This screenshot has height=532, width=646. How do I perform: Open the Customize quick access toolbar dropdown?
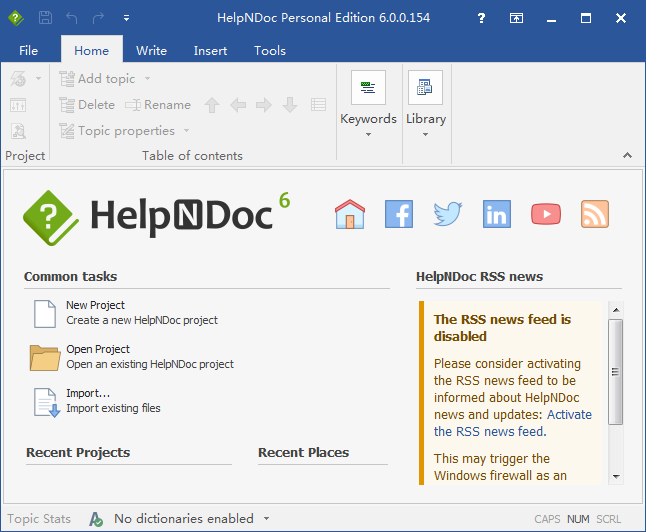(126, 18)
